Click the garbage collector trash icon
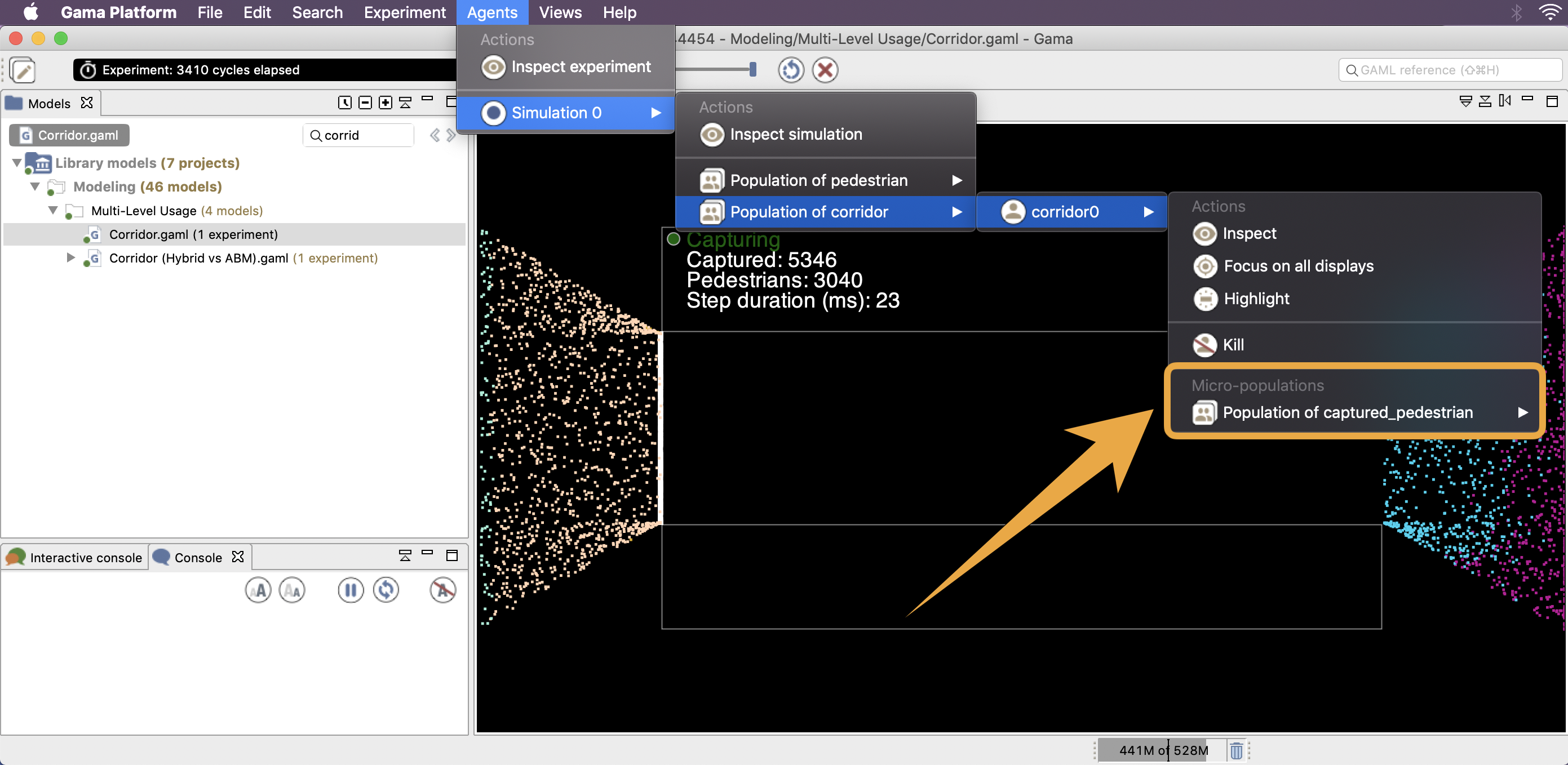This screenshot has height=765, width=1568. coord(1236,750)
